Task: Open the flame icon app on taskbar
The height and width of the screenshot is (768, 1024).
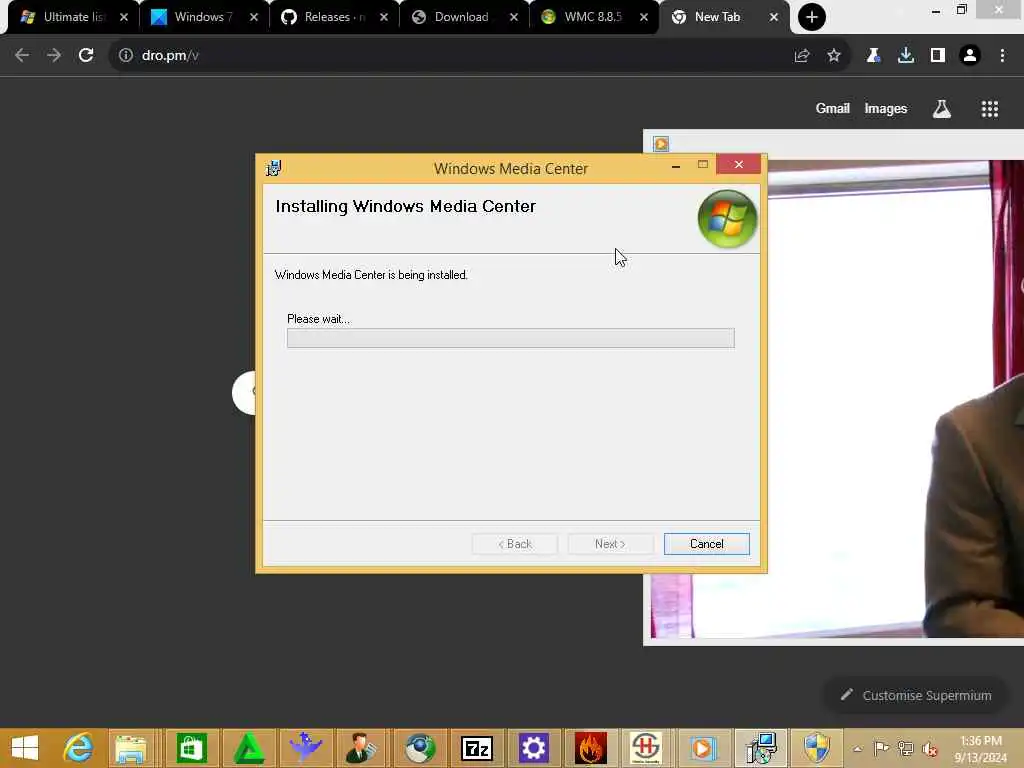Action: coord(590,748)
